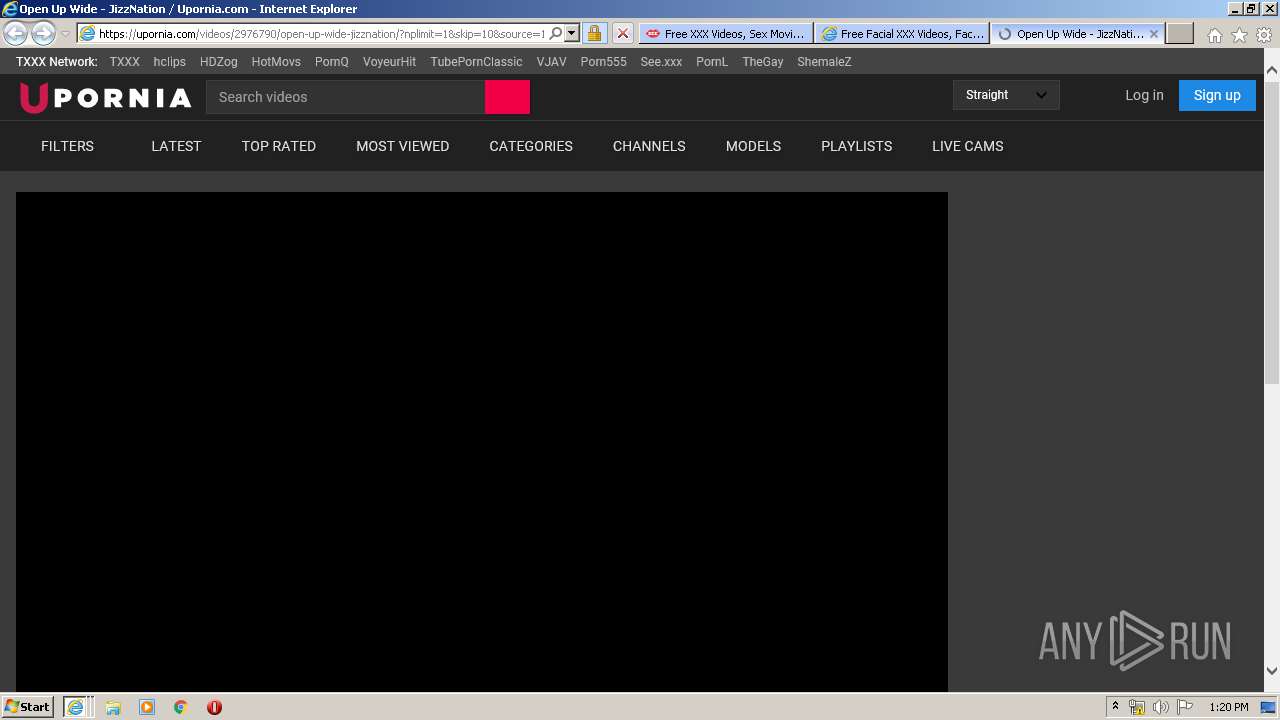Viewport: 1280px width, 720px height.
Task: Open the media player taskbar icon
Action: pyautogui.click(x=147, y=707)
